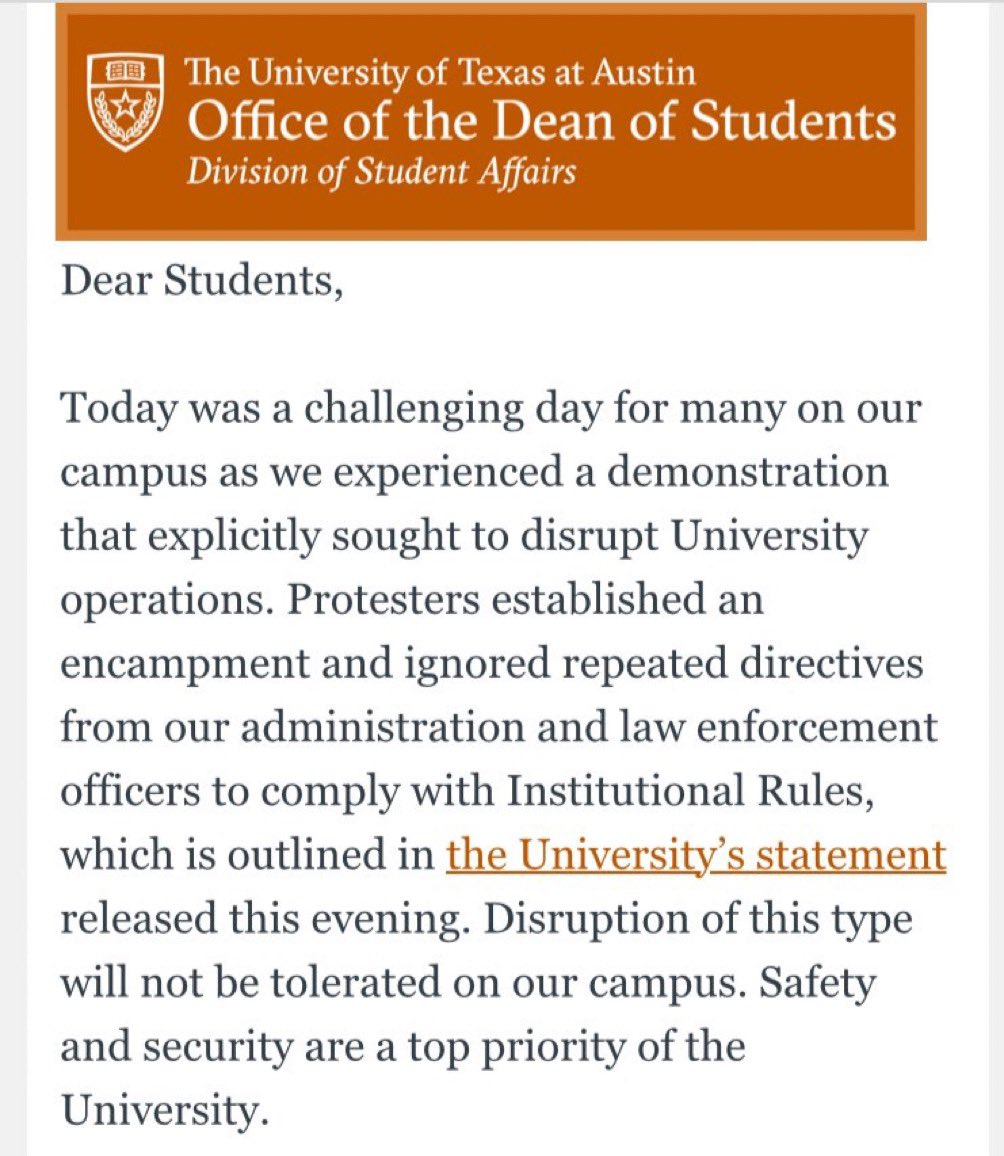Click 'The University of Texas at Austin' heading
The height and width of the screenshot is (1156, 1004).
tap(440, 72)
